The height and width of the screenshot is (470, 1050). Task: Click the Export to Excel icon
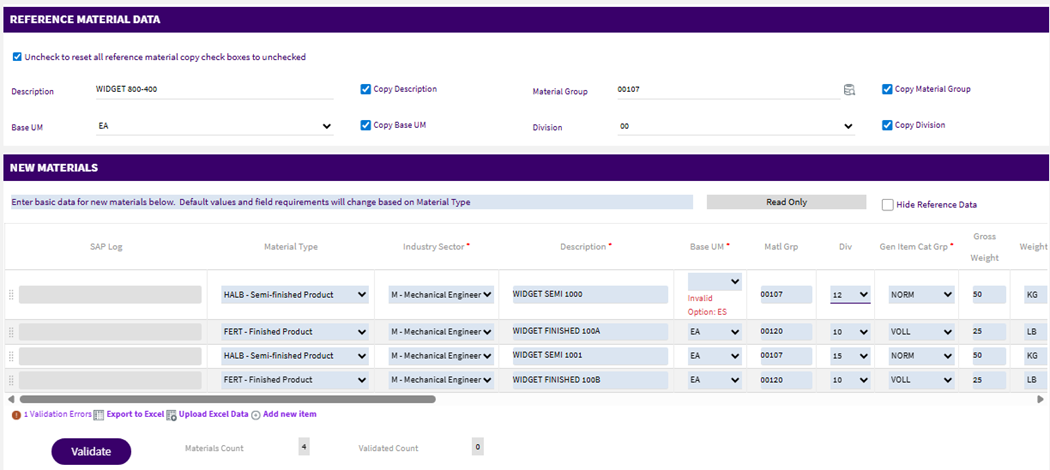98,414
